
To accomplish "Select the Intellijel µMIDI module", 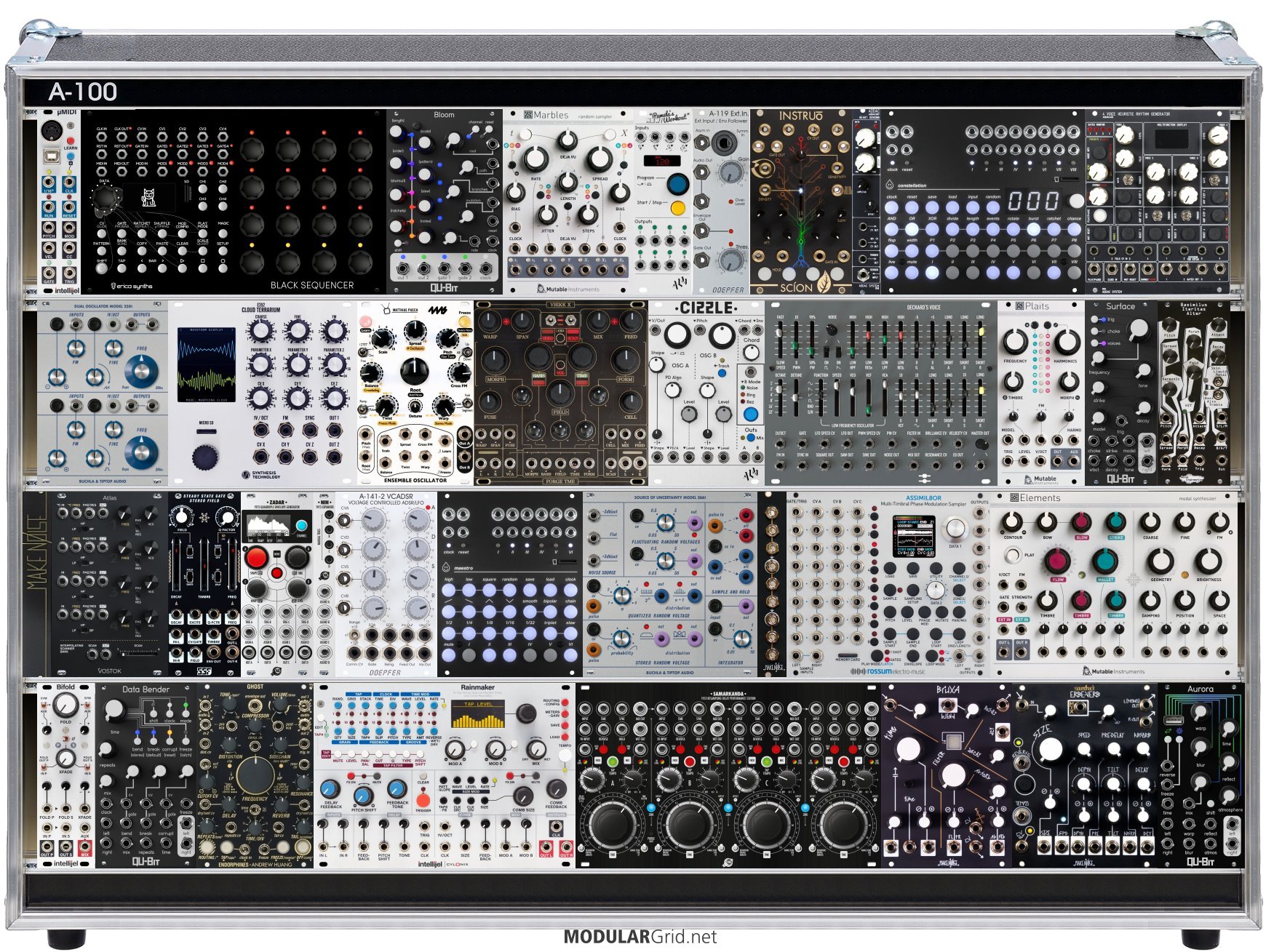I will tap(59, 202).
